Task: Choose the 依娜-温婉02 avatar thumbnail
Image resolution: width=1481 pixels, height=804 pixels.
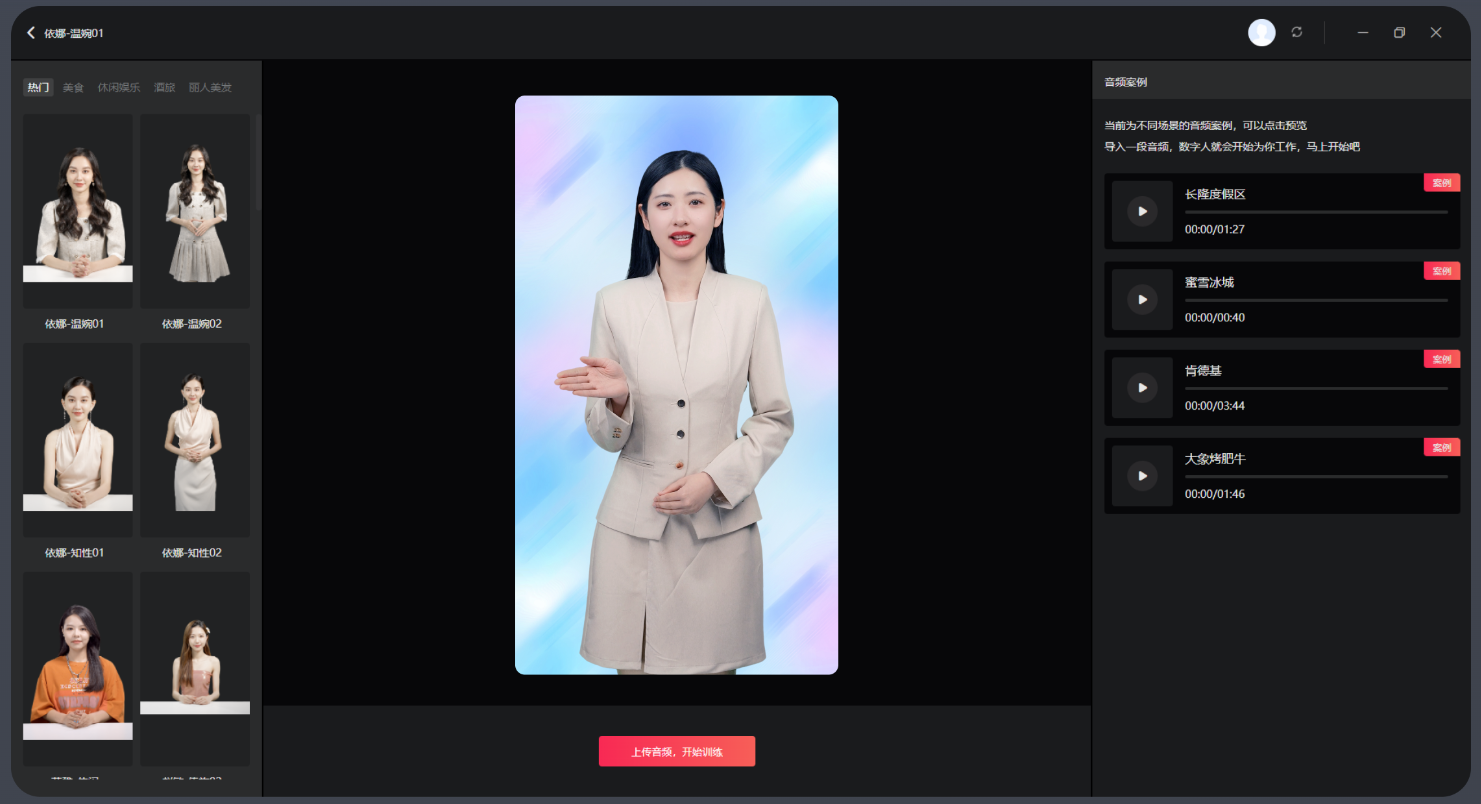Action: (x=194, y=211)
